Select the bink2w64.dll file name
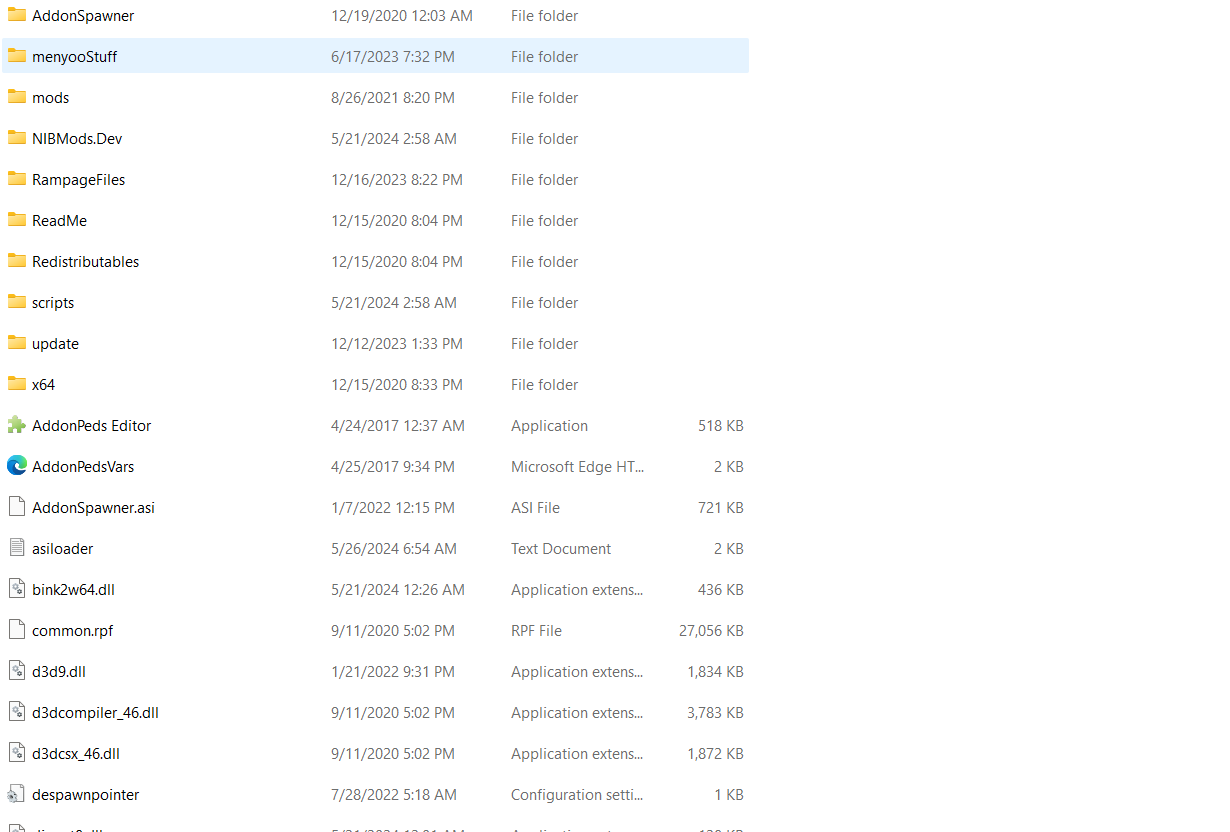 click(73, 590)
